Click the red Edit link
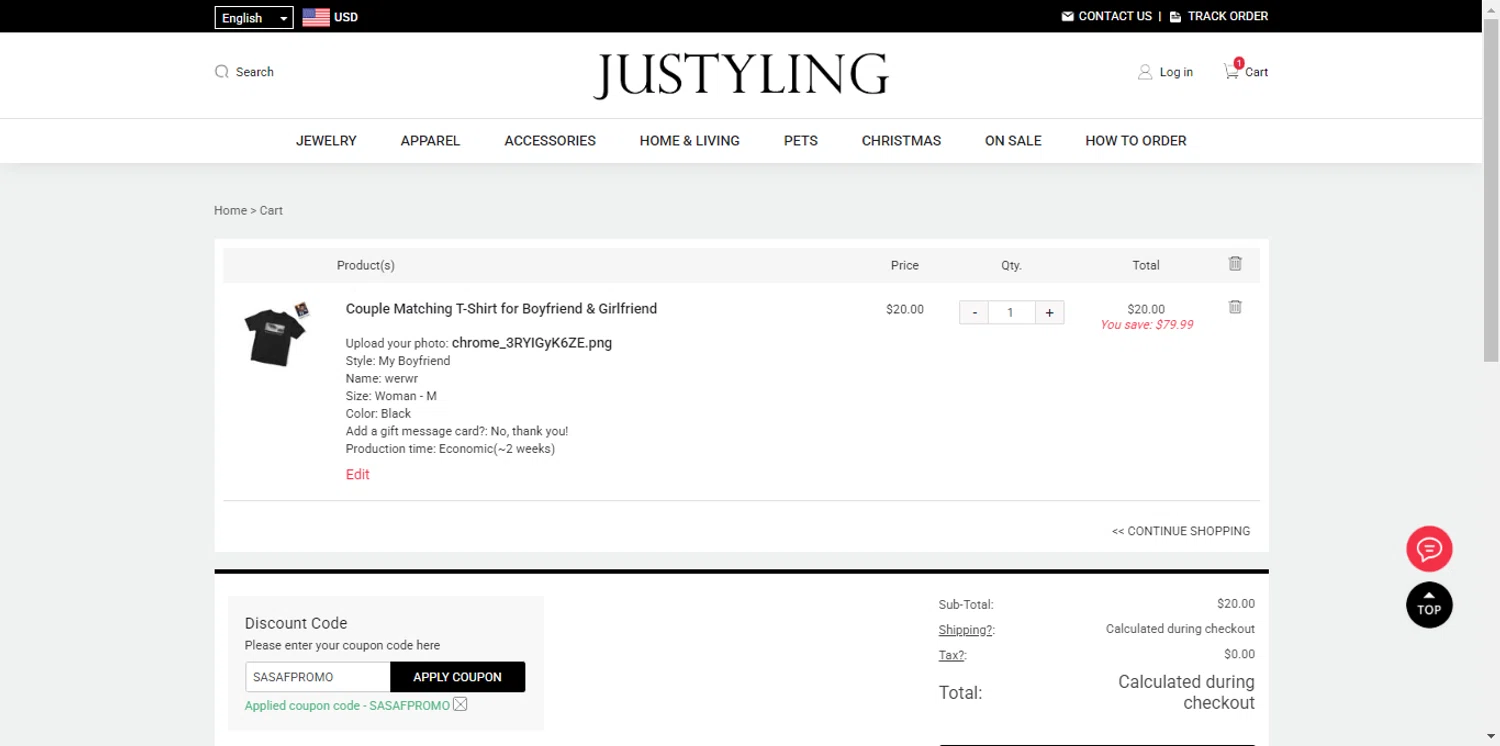The image size is (1500, 746). [x=358, y=475]
